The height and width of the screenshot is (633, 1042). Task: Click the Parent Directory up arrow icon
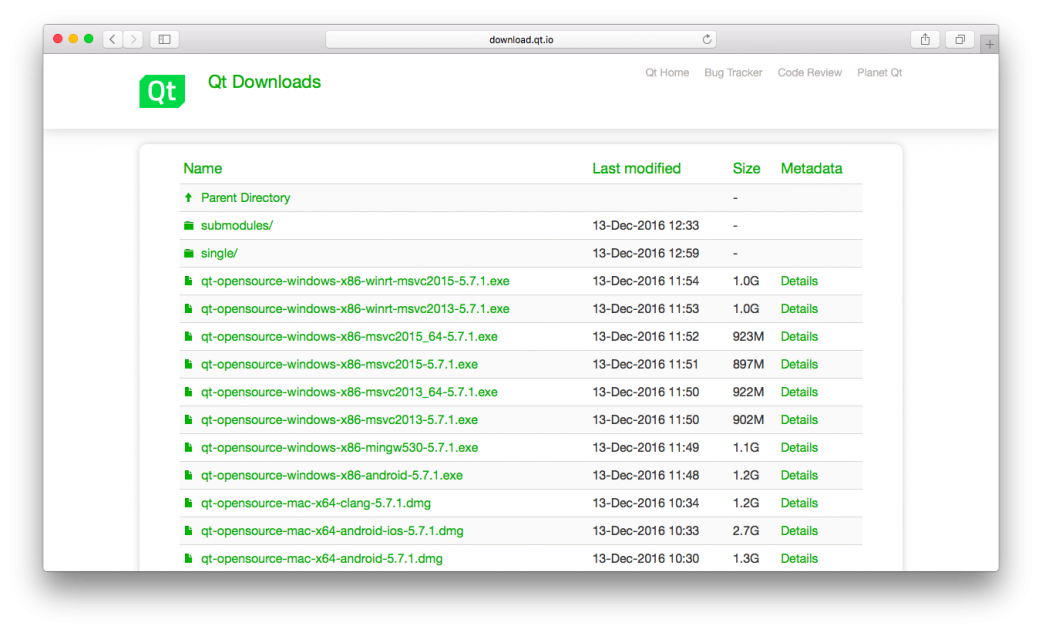coord(188,198)
